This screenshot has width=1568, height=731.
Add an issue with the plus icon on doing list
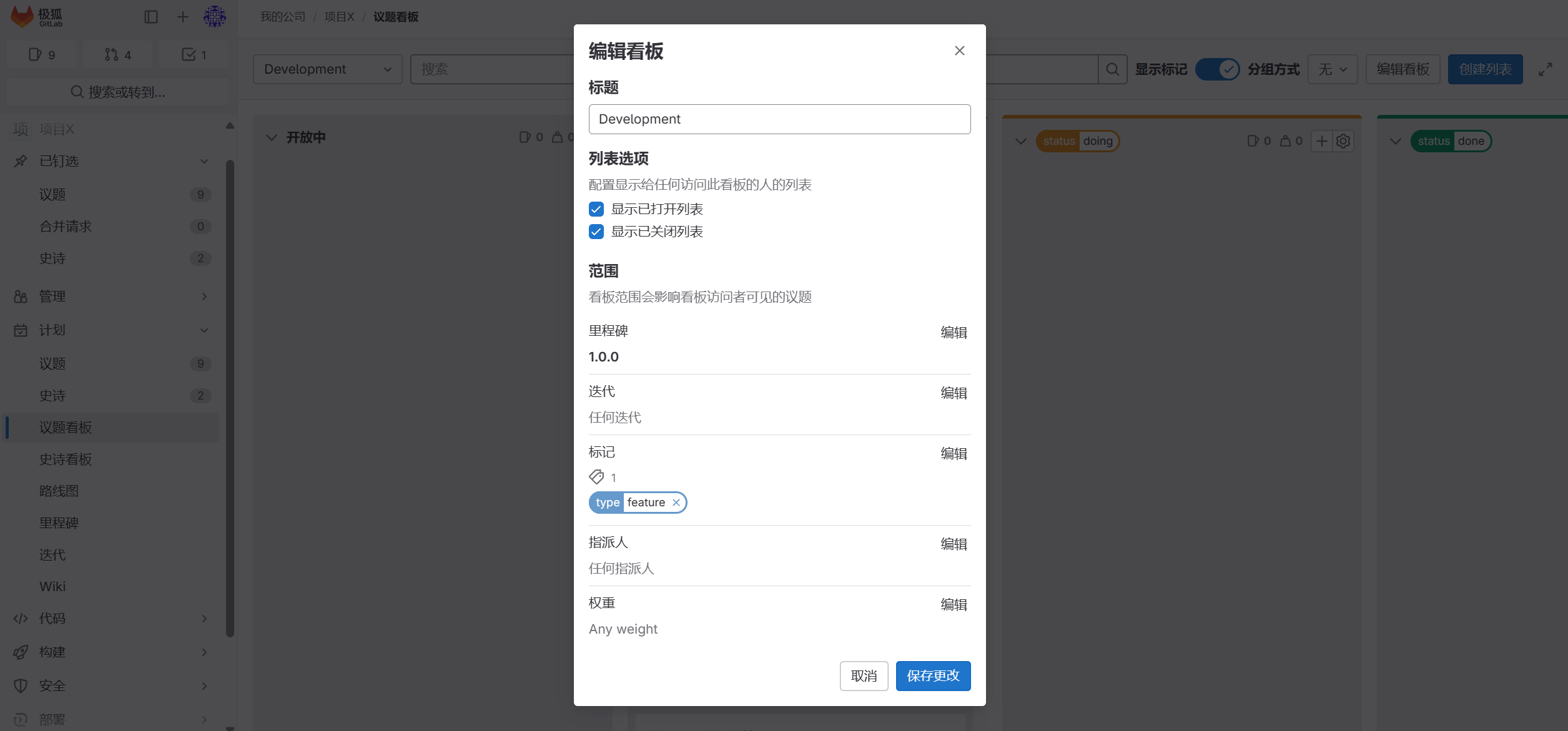[x=1321, y=141]
